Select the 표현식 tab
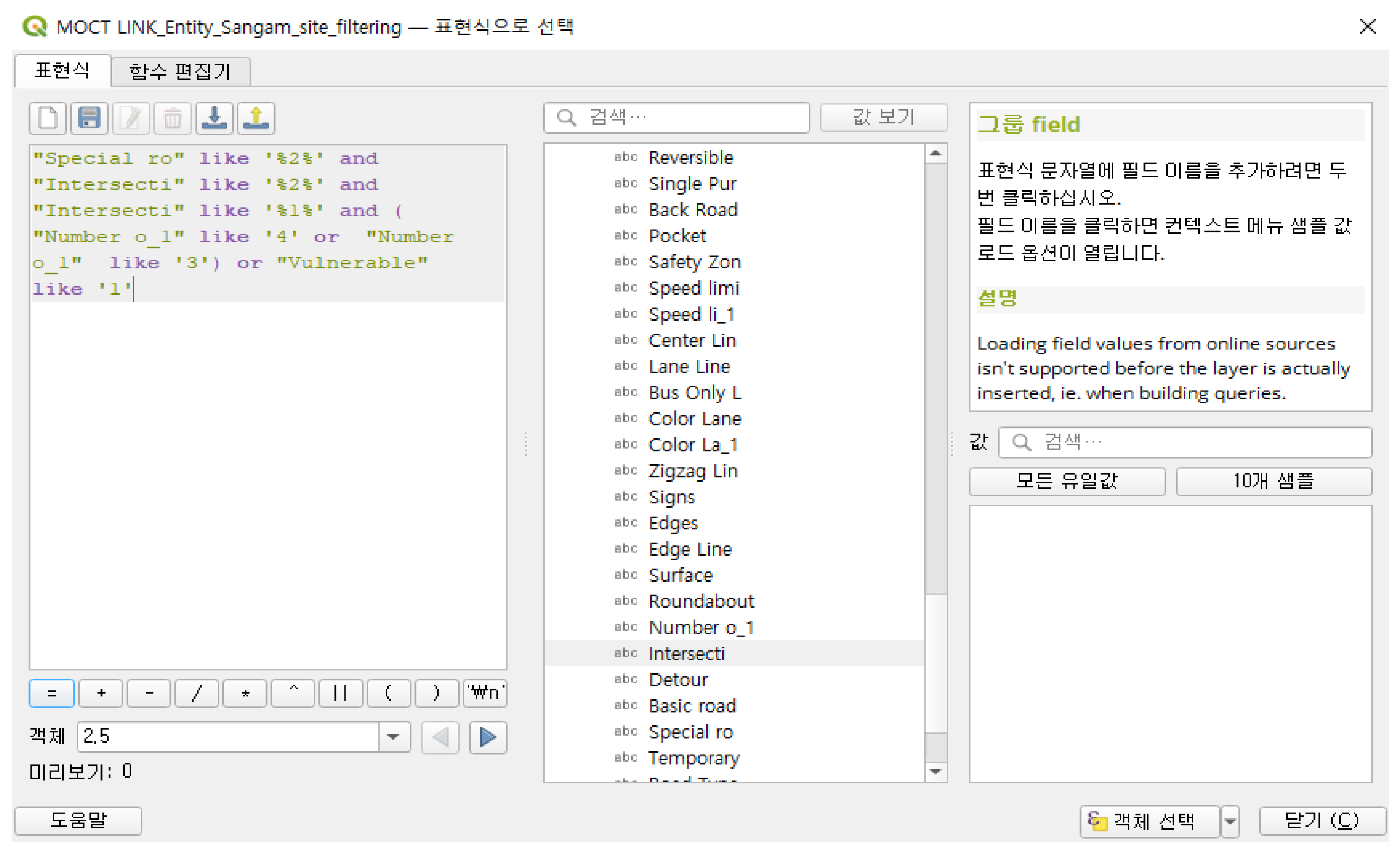 pos(61,71)
